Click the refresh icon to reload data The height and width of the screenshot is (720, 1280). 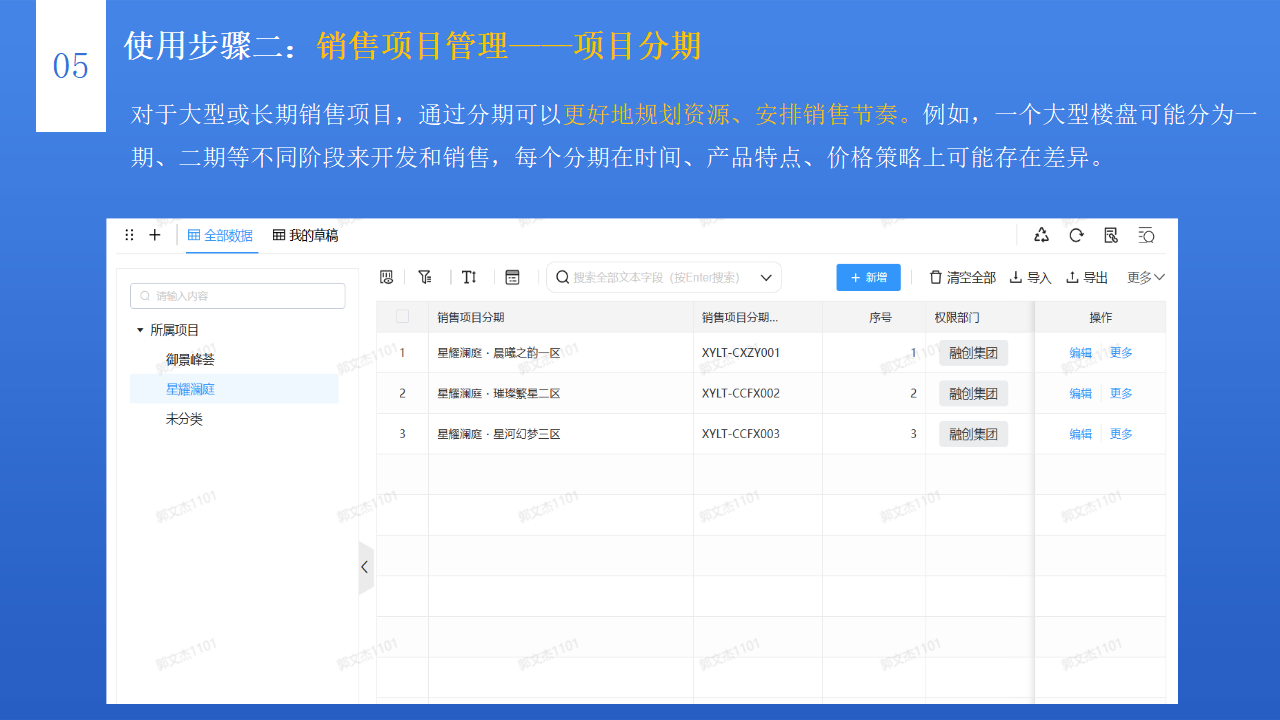[1076, 235]
